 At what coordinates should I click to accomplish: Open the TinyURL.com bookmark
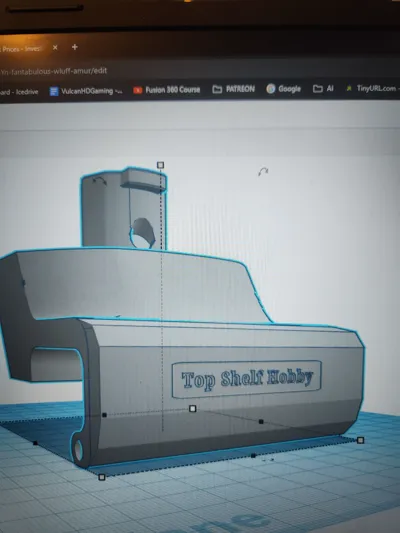click(x=372, y=88)
